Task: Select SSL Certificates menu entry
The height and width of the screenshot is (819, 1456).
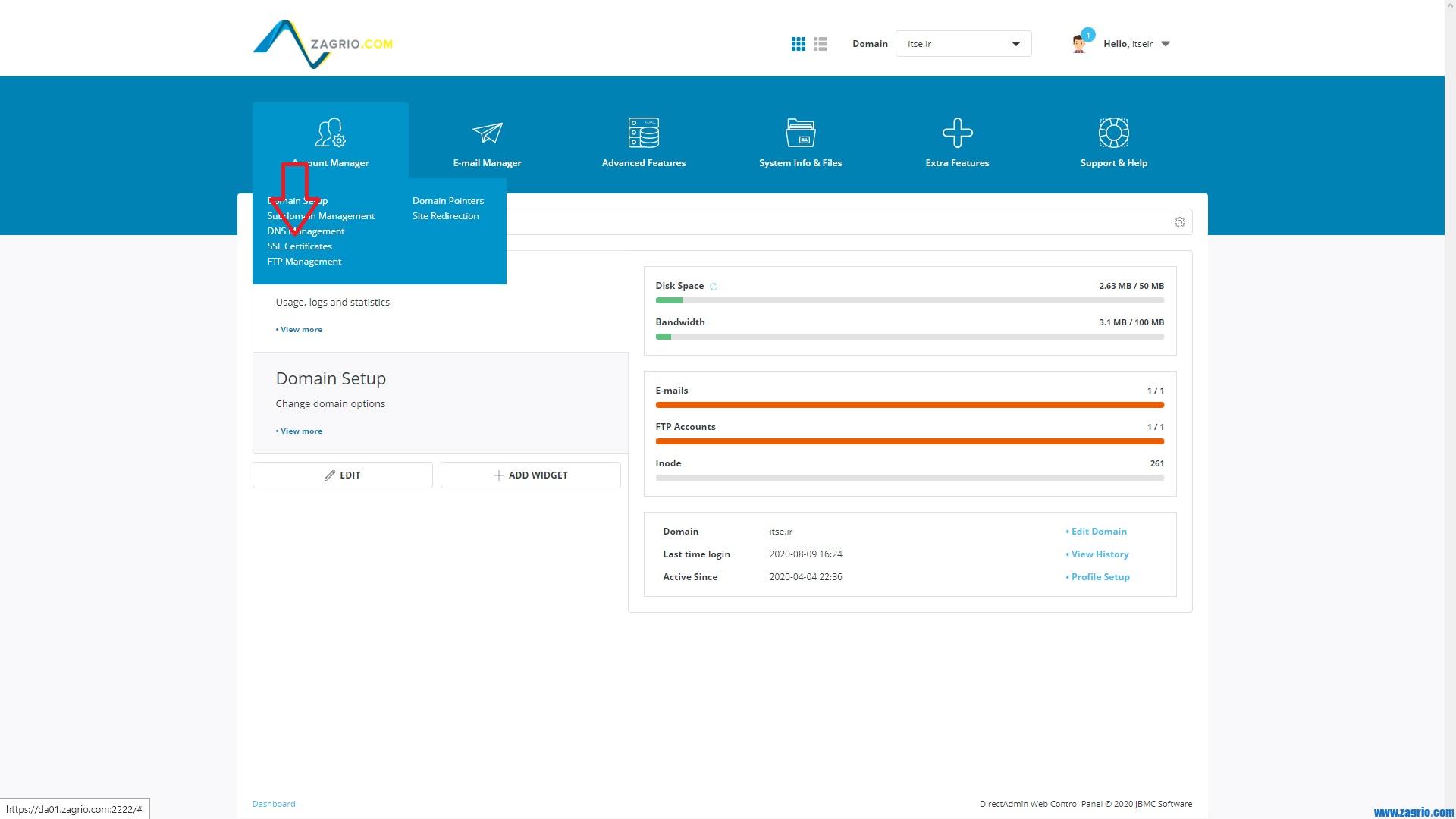Action: [x=300, y=246]
